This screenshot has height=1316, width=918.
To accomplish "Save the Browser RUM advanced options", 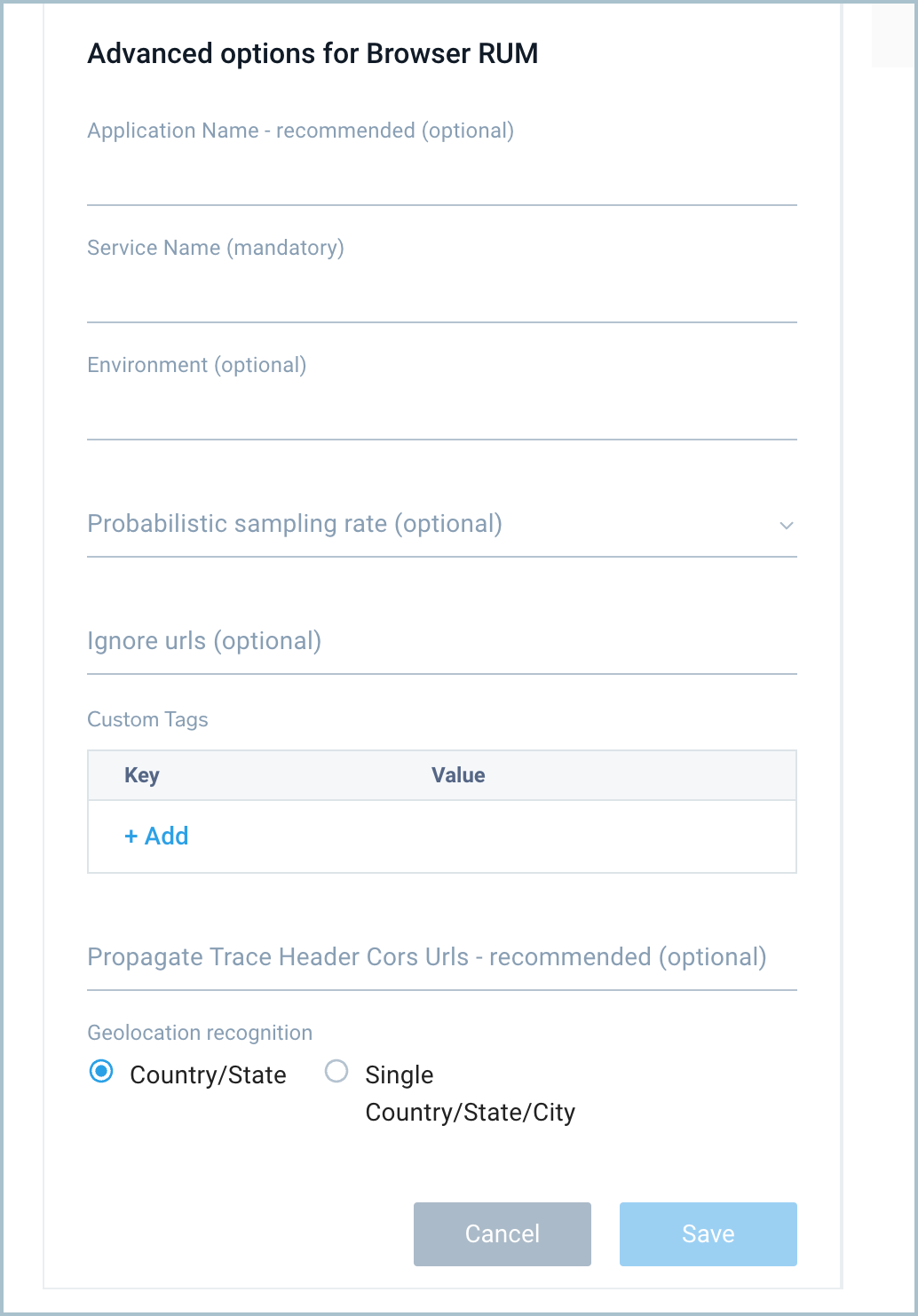I will (708, 1233).
